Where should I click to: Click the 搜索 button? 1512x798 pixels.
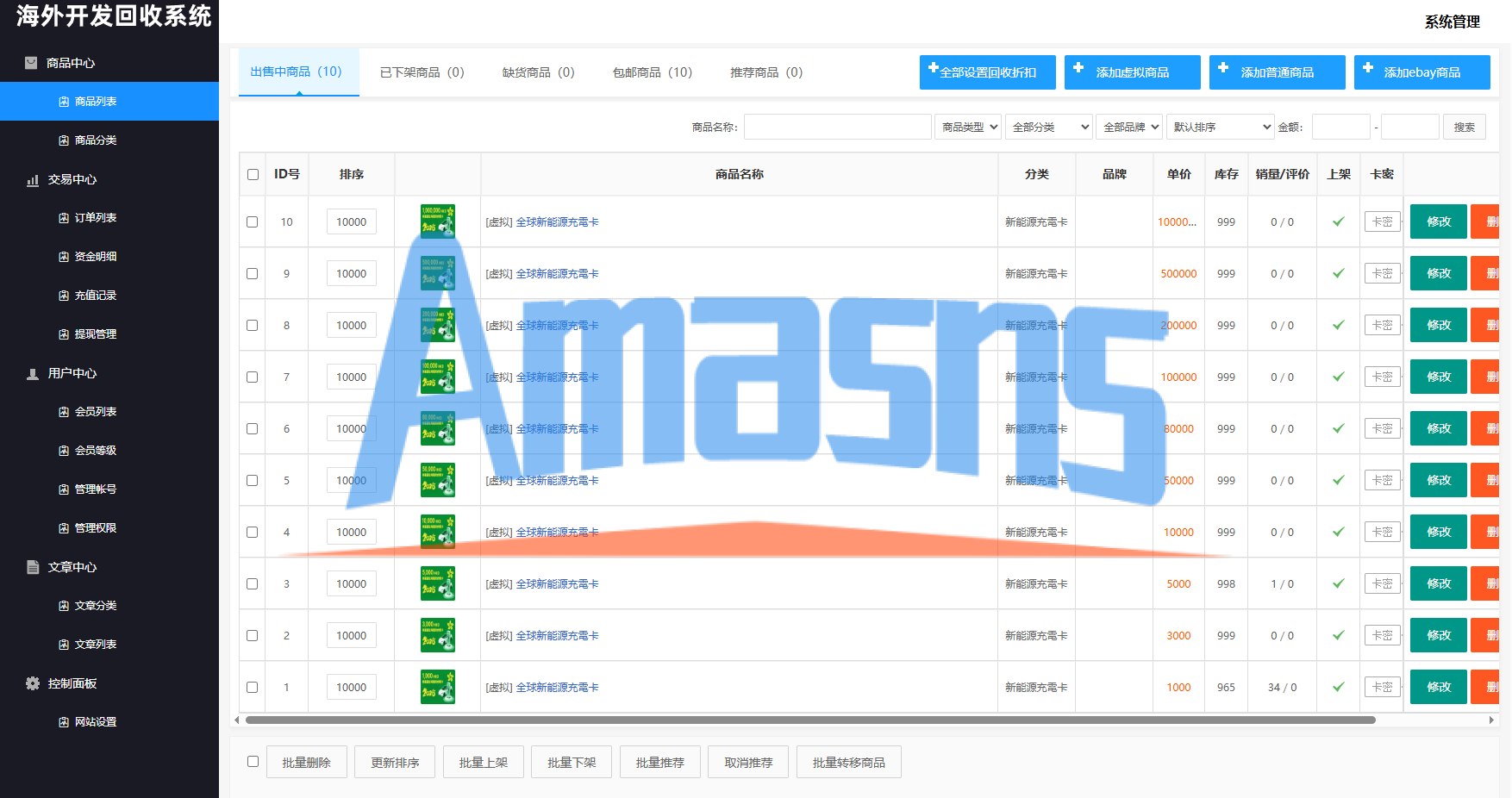point(1465,127)
